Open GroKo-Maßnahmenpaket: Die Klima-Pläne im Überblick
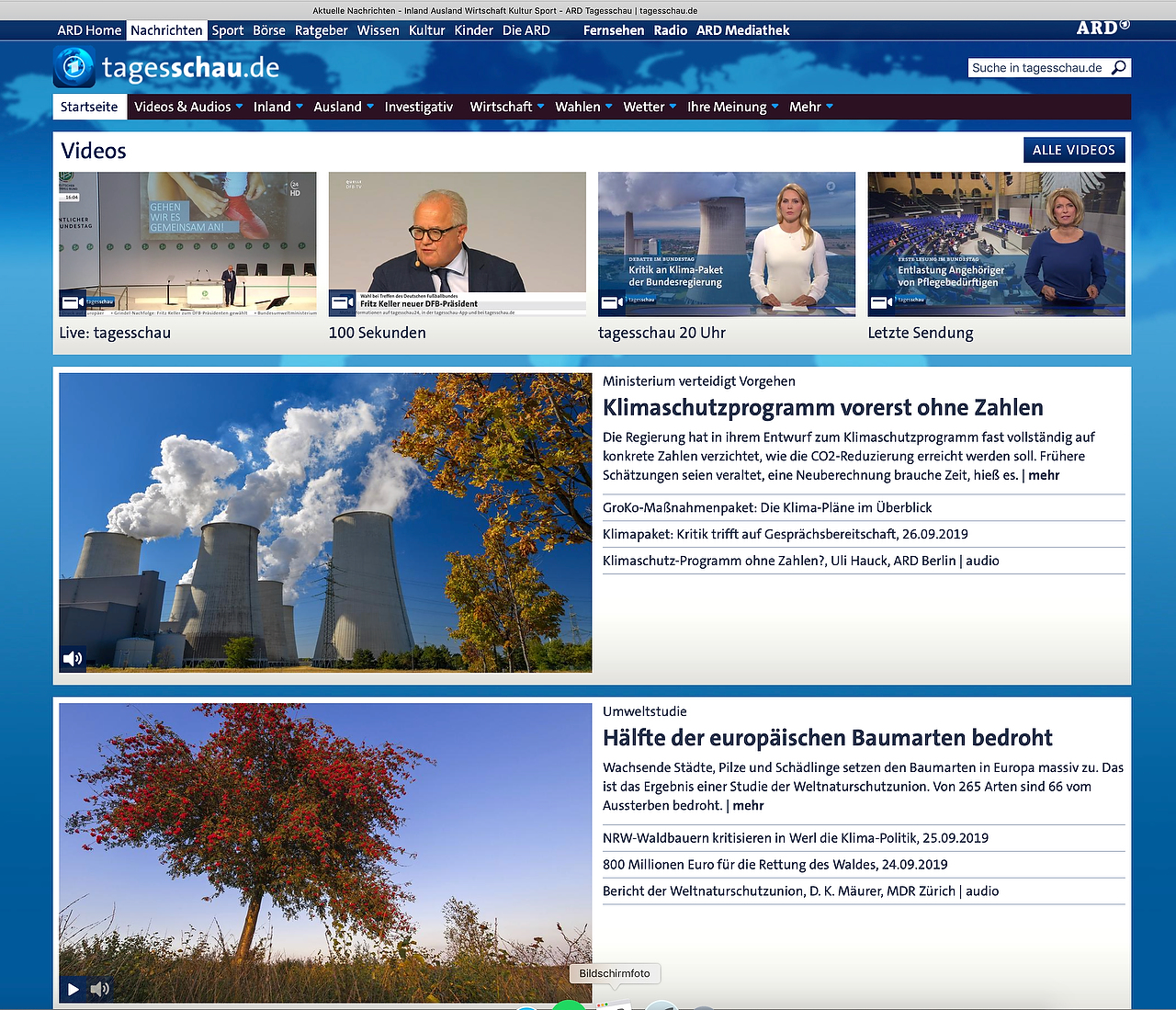Viewport: 1176px width, 1010px height. pyautogui.click(x=767, y=507)
